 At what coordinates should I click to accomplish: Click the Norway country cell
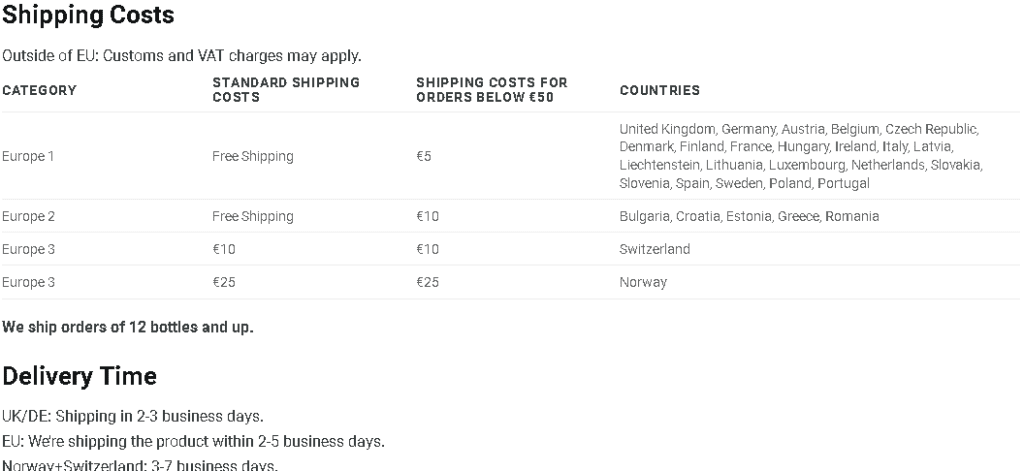pos(643,282)
